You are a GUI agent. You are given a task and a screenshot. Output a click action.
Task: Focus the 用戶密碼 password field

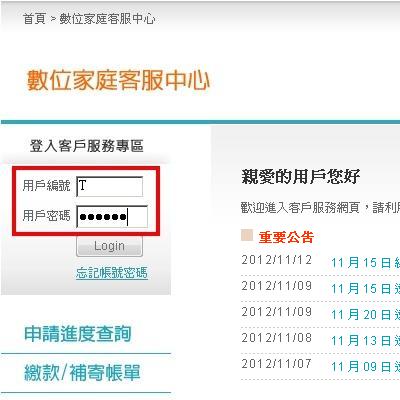pyautogui.click(x=112, y=217)
